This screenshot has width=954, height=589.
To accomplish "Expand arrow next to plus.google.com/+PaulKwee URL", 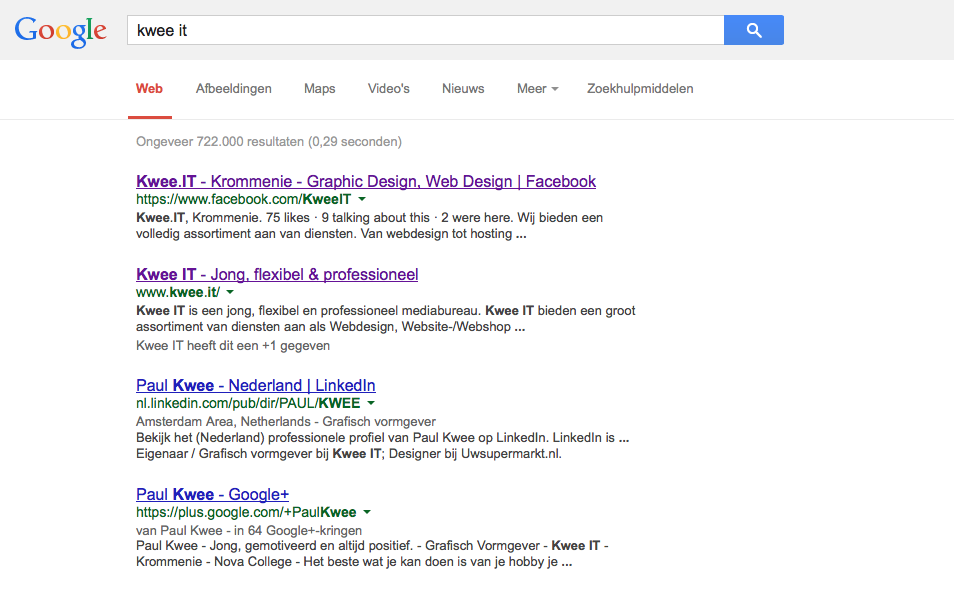I will click(x=367, y=512).
